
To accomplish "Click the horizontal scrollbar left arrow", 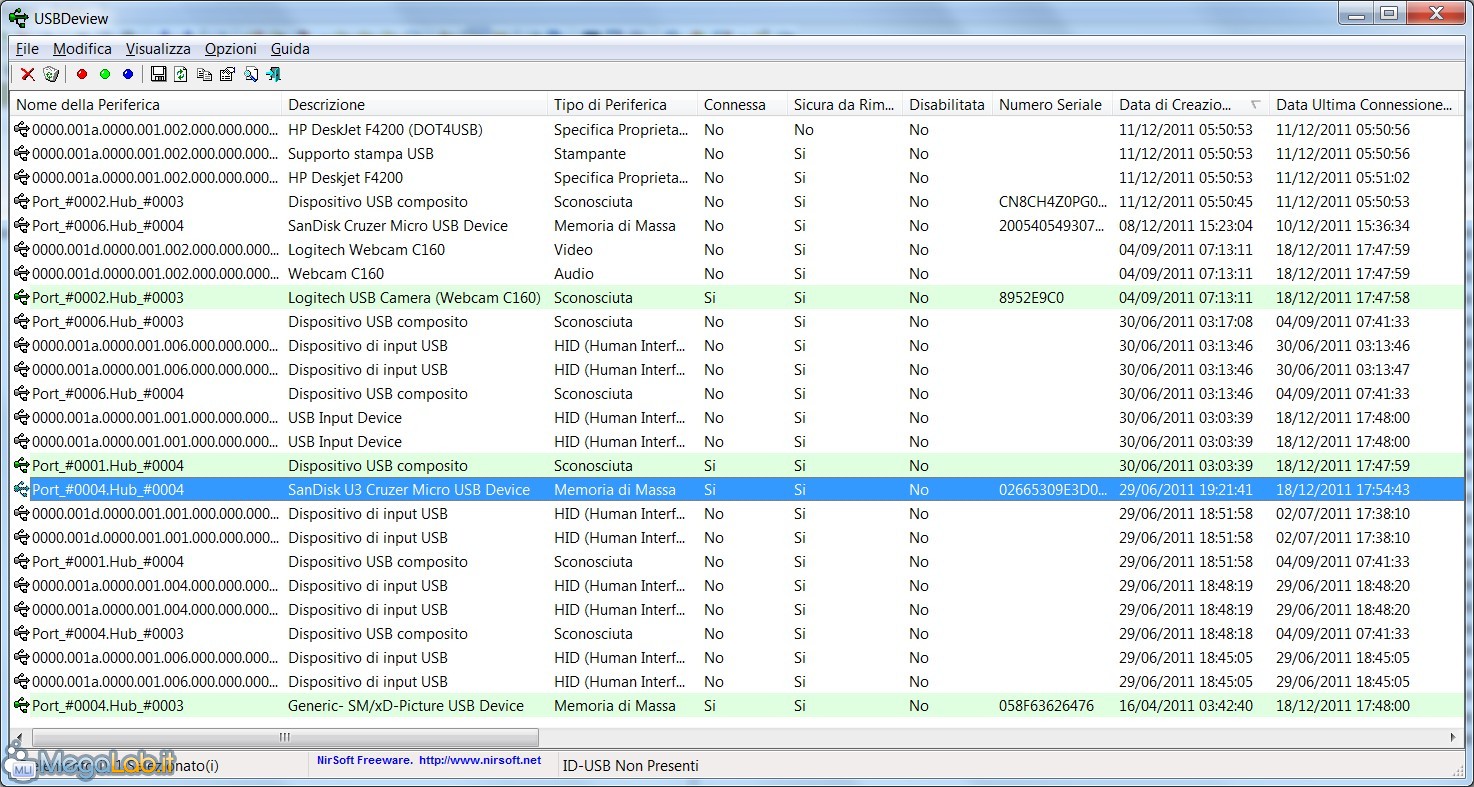I will [21, 737].
